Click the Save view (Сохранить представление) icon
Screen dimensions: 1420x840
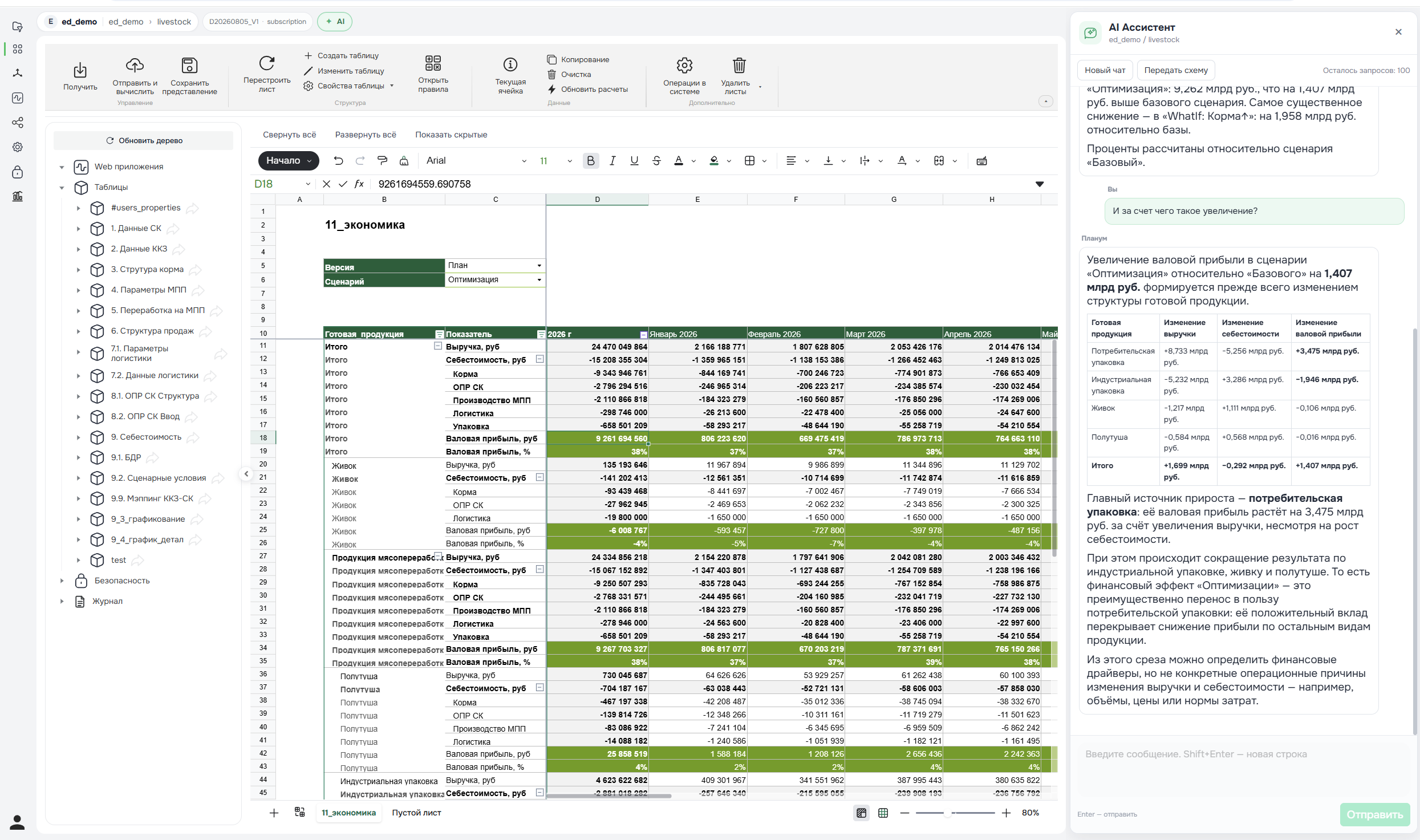pyautogui.click(x=189, y=65)
